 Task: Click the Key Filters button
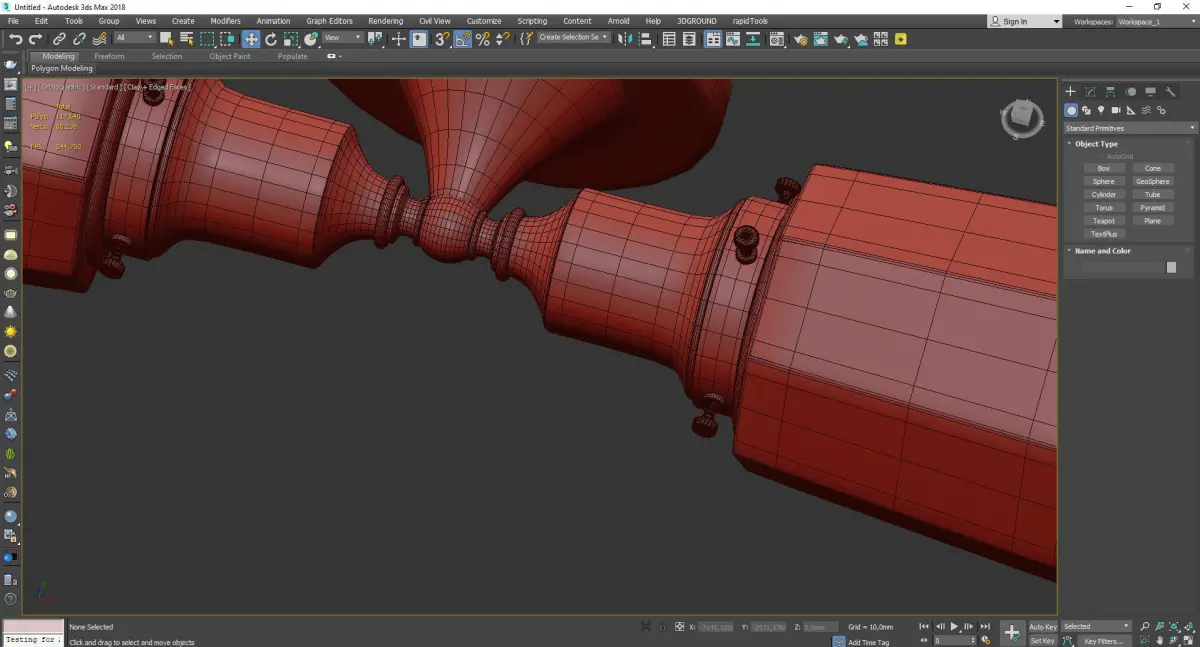click(1103, 641)
